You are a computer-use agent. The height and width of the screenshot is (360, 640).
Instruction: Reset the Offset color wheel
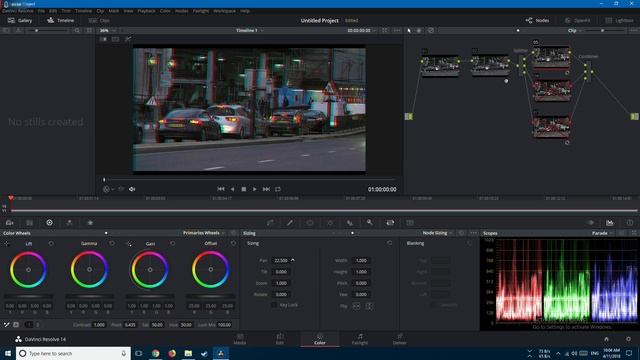coord(233,243)
